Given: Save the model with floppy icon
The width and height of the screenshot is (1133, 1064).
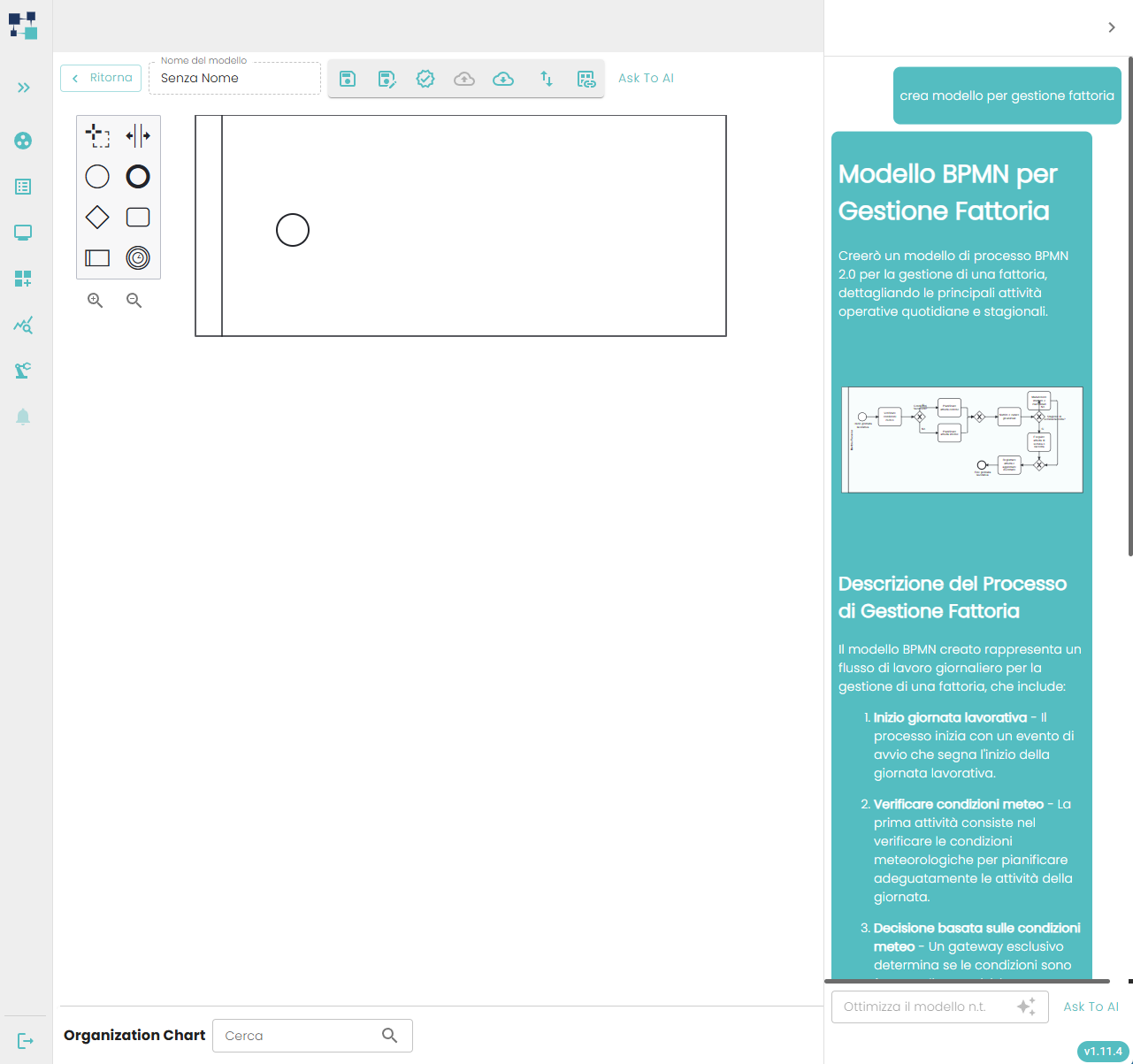Looking at the screenshot, I should pos(348,79).
